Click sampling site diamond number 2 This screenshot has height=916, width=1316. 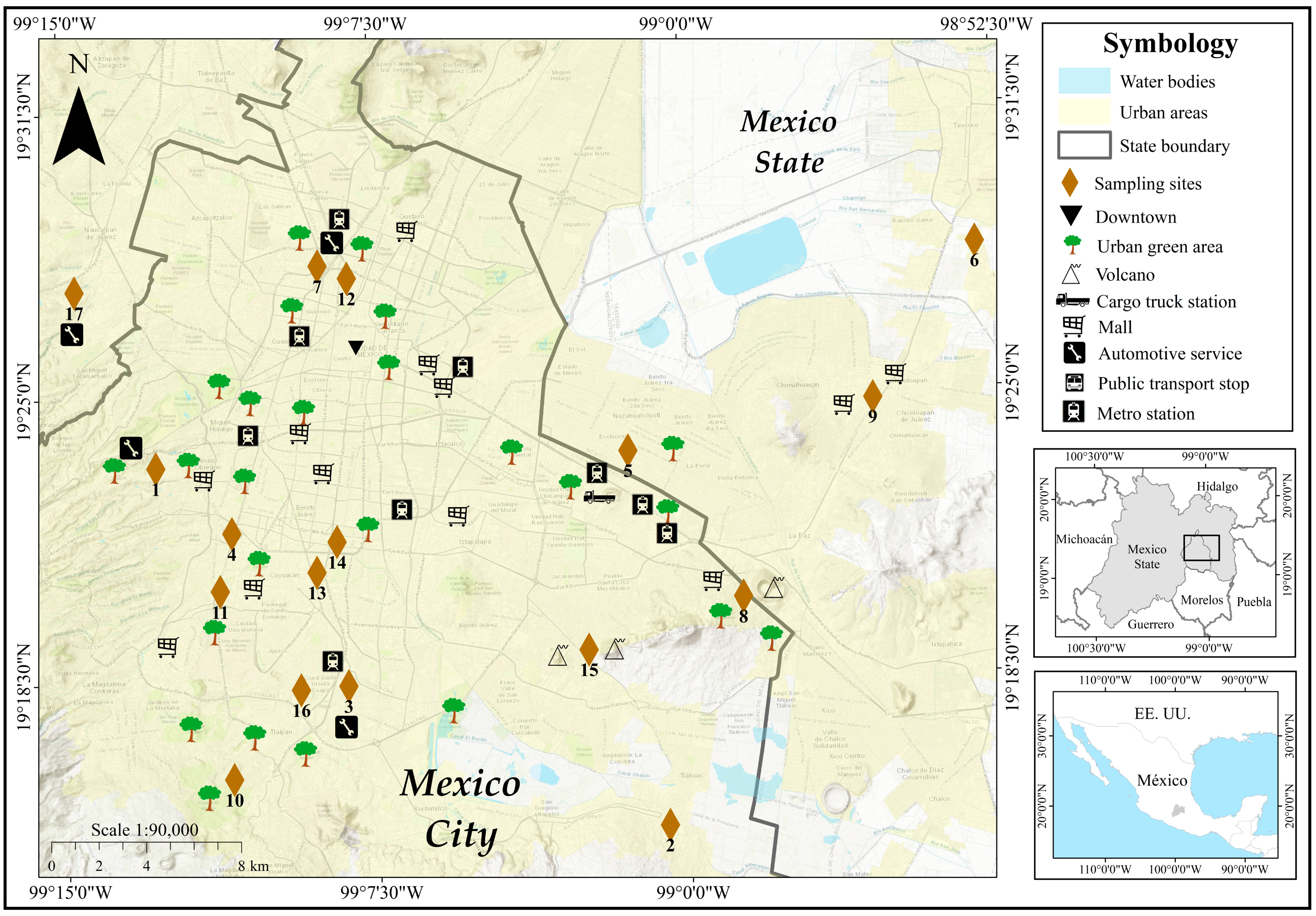coord(670,824)
